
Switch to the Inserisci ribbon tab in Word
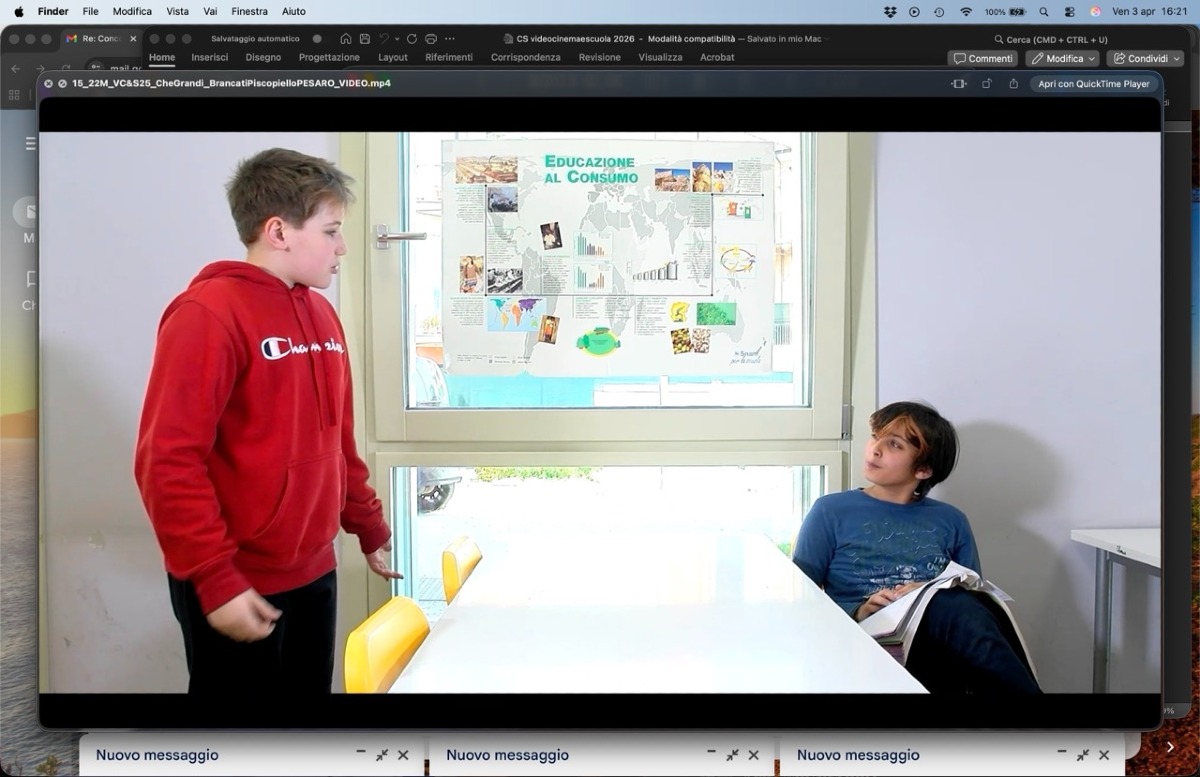[210, 58]
